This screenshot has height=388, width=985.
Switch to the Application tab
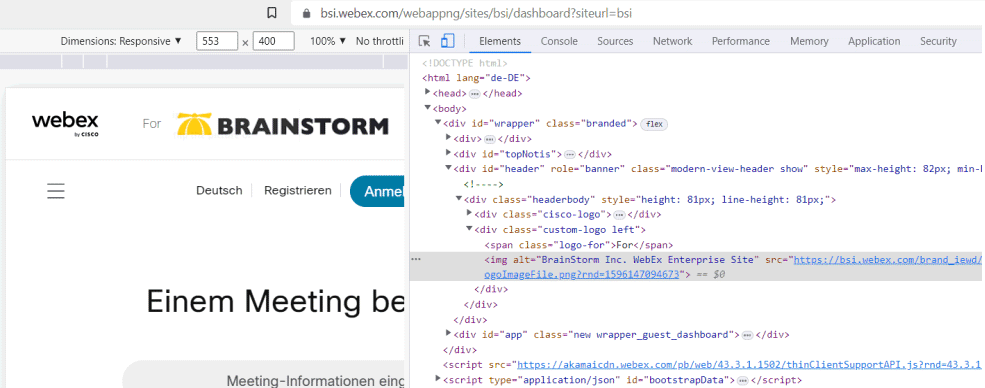point(874,41)
